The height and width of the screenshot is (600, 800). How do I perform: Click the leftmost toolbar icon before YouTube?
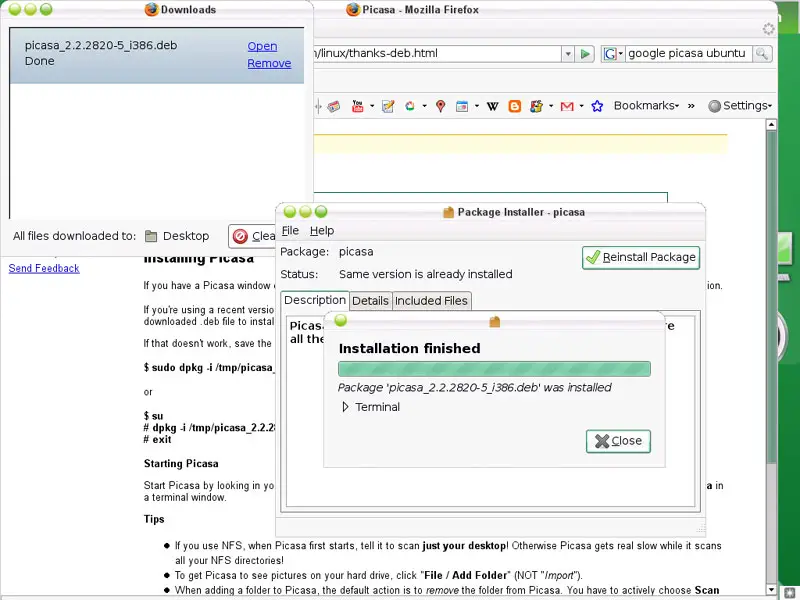click(x=334, y=106)
